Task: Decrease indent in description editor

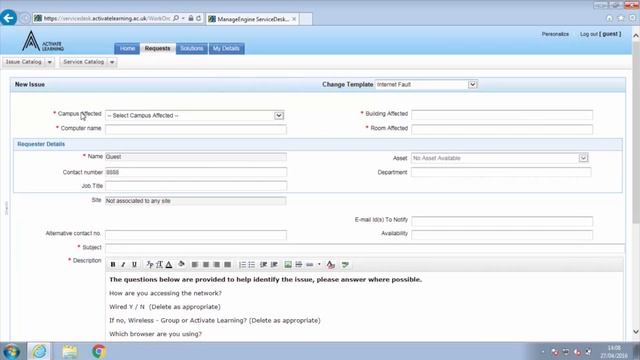Action: [x=264, y=264]
